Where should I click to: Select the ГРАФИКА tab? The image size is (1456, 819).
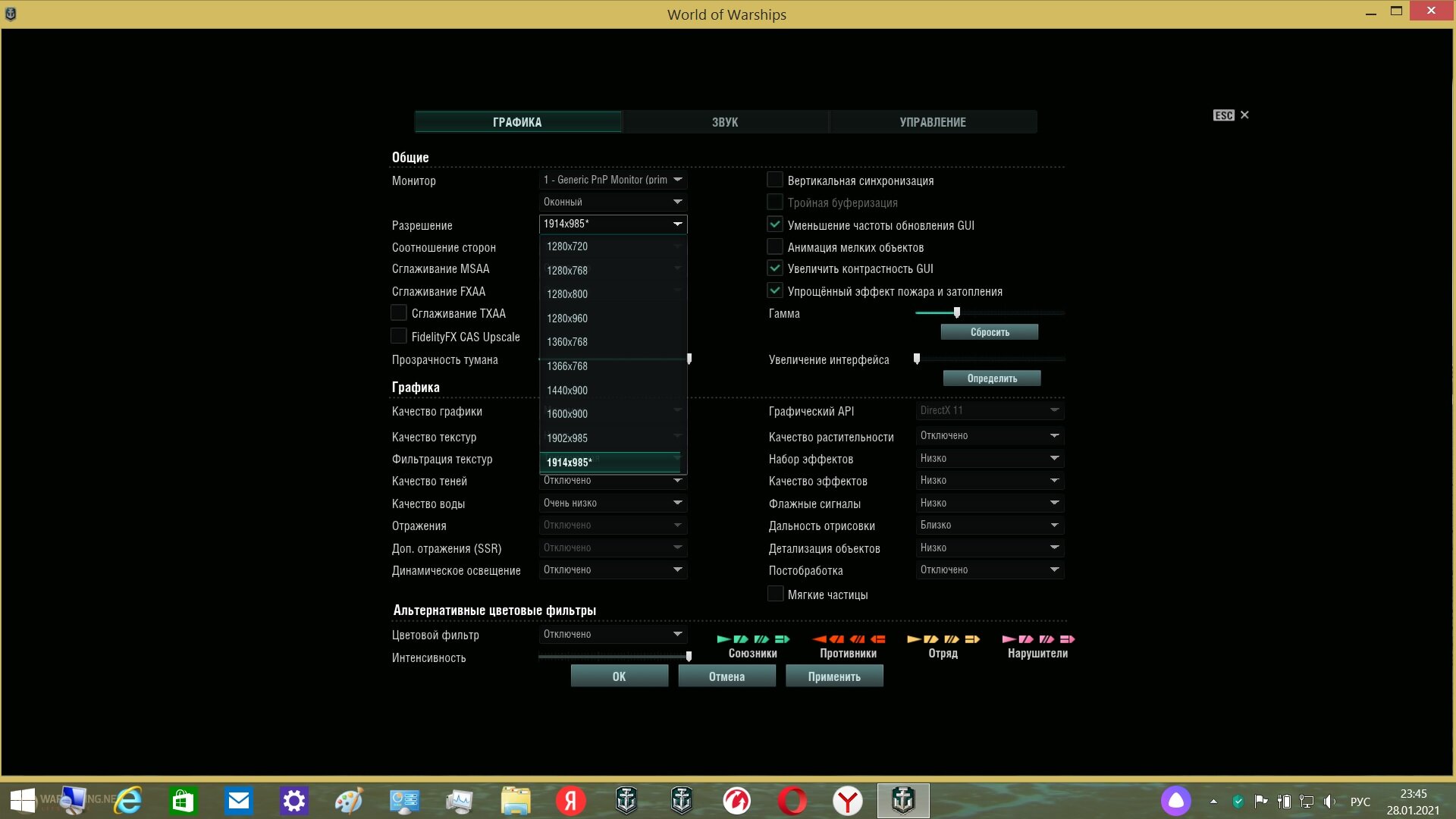pos(517,122)
